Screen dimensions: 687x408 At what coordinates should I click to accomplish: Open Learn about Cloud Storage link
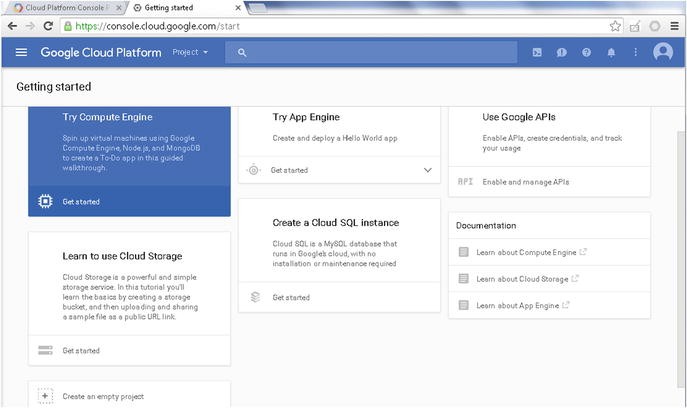pos(522,279)
